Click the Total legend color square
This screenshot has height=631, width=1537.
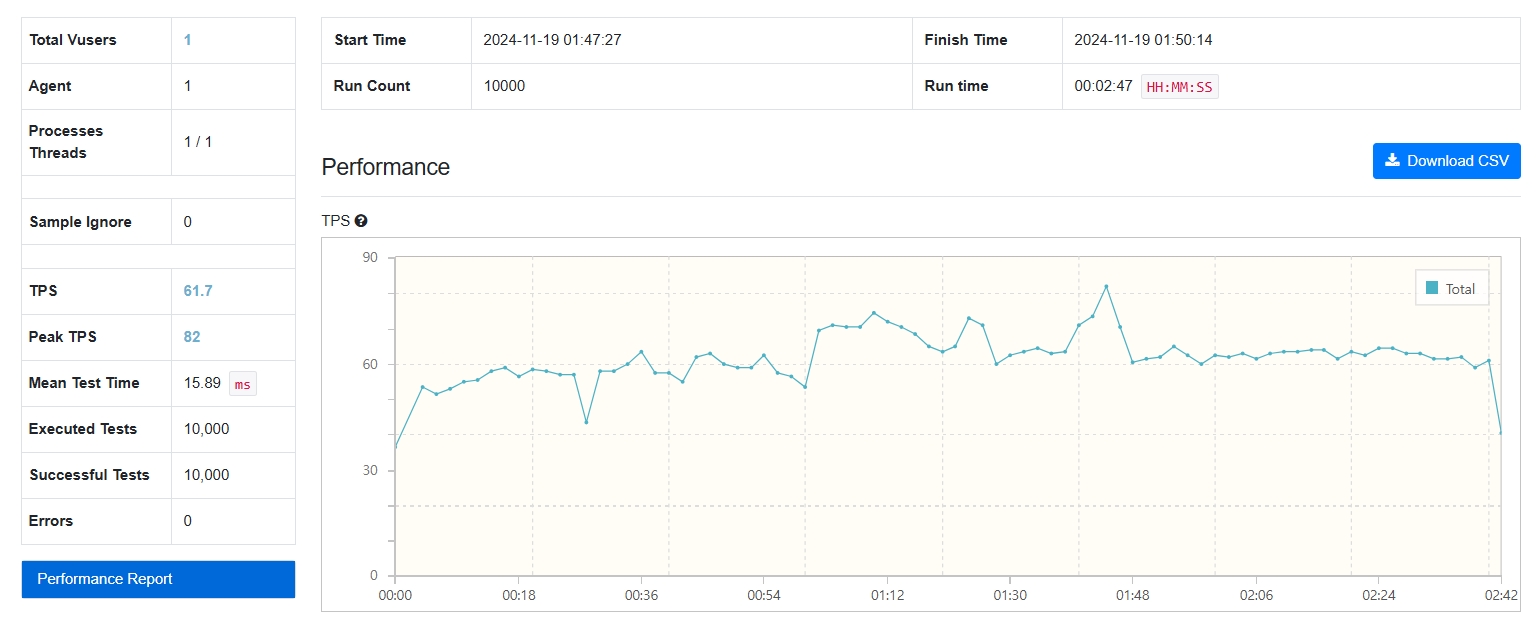pyautogui.click(x=1432, y=288)
